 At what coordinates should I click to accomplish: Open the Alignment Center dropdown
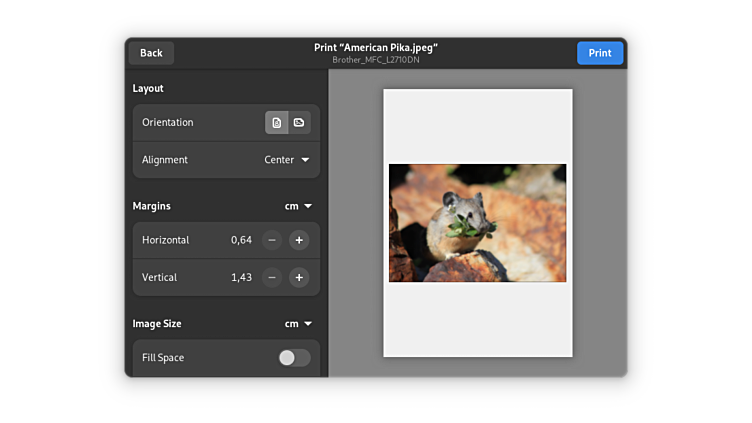tap(287, 160)
